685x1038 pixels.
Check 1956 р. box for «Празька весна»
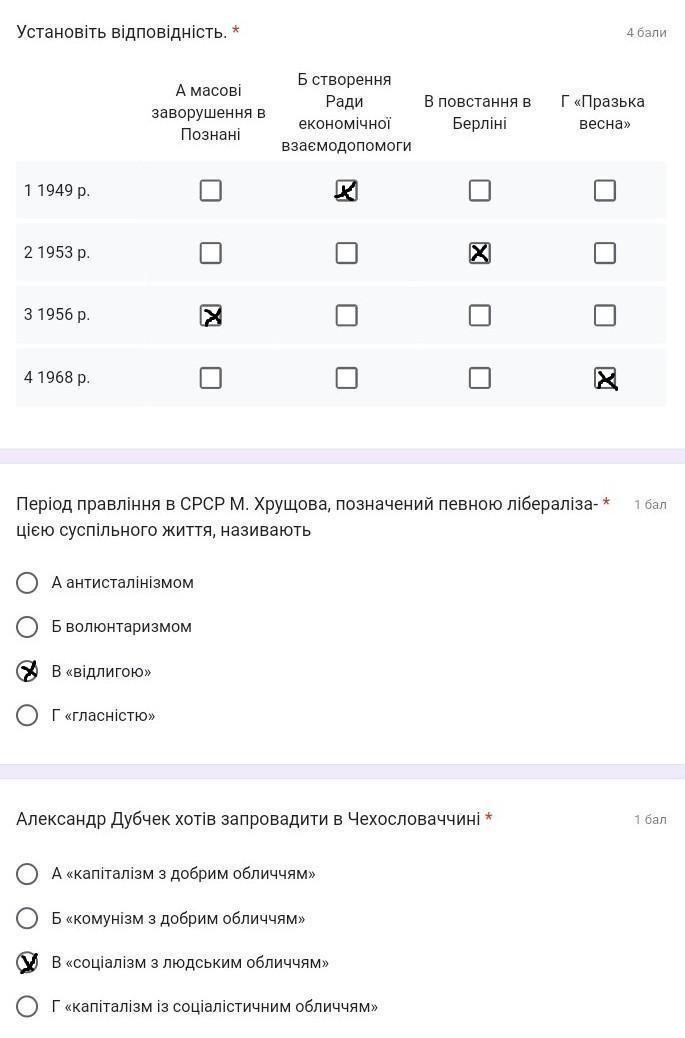604,315
